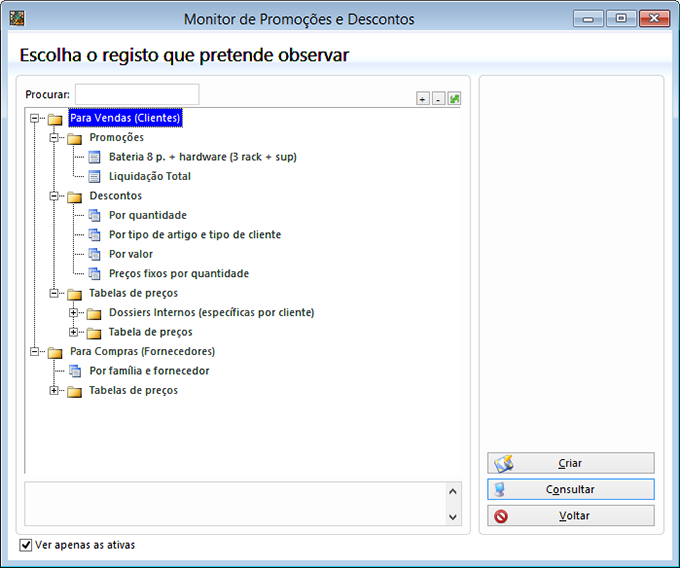
Task: Click folder icon of Tabelas de preços under Compras
Action: click(75, 392)
